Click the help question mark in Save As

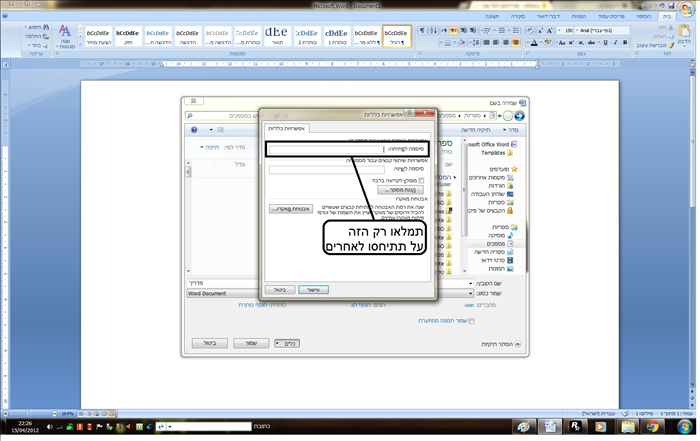194,130
